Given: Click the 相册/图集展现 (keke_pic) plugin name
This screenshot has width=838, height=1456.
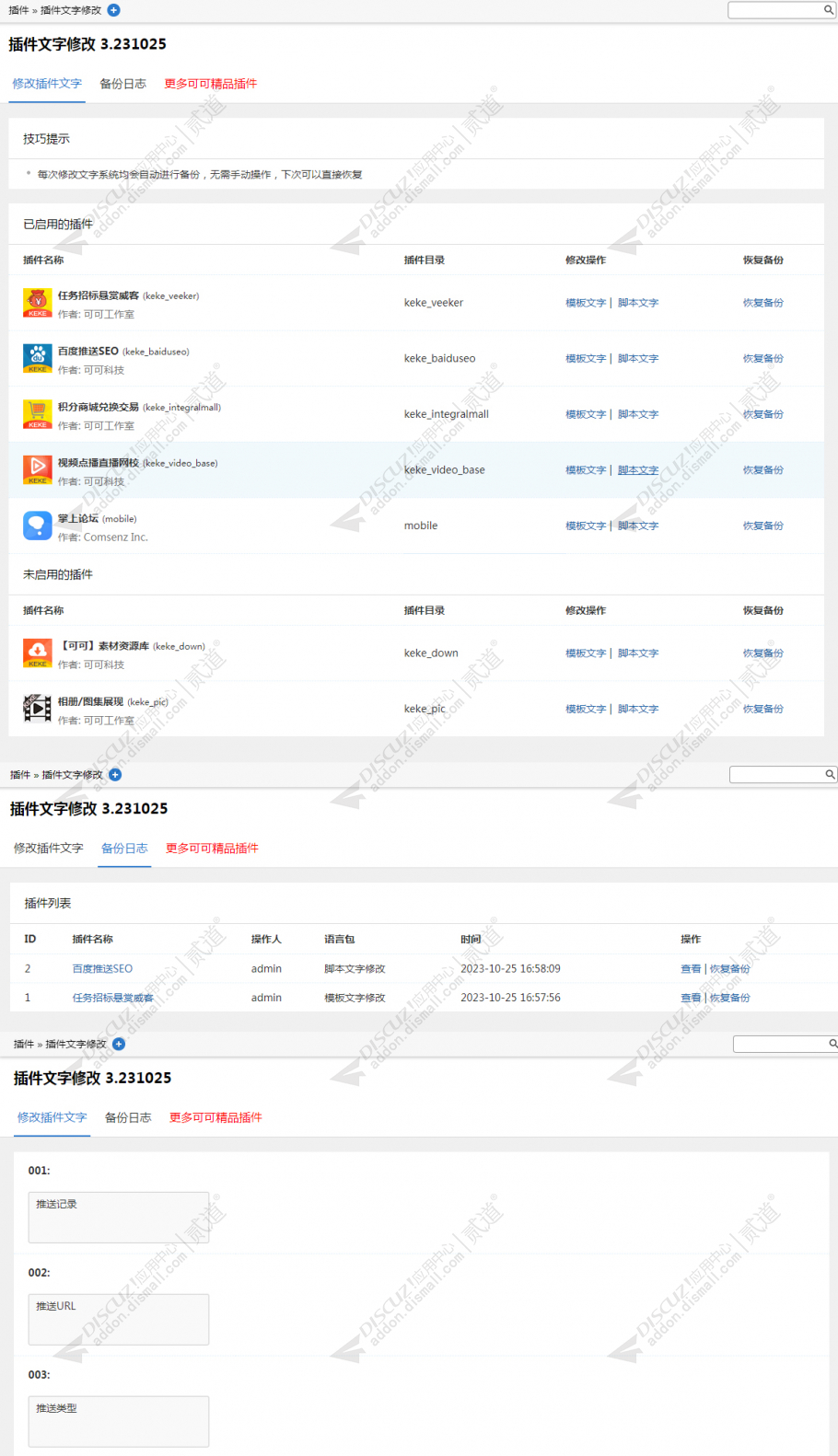Looking at the screenshot, I should tap(113, 702).
